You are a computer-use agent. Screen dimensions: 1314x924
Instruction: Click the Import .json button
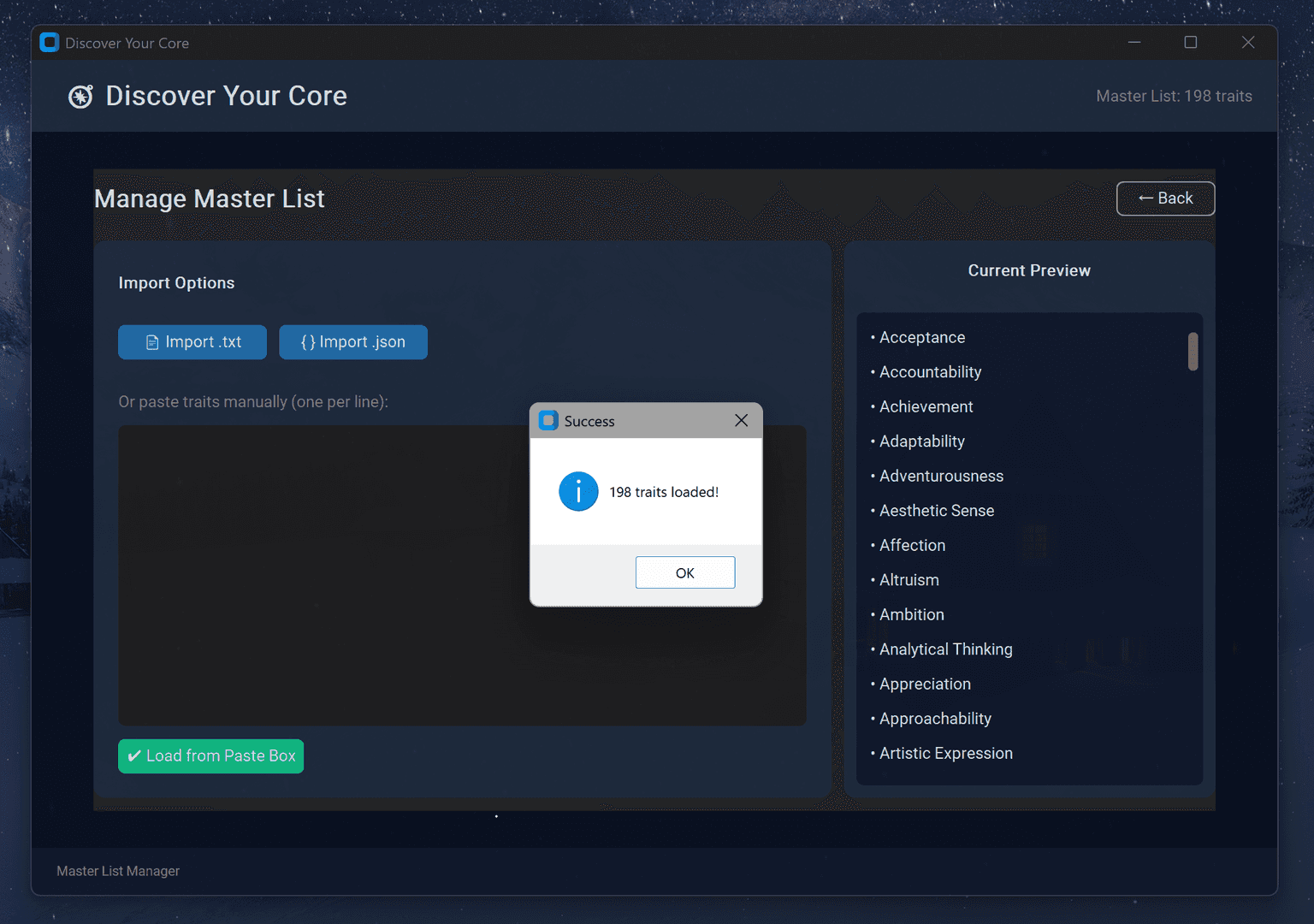tap(353, 342)
